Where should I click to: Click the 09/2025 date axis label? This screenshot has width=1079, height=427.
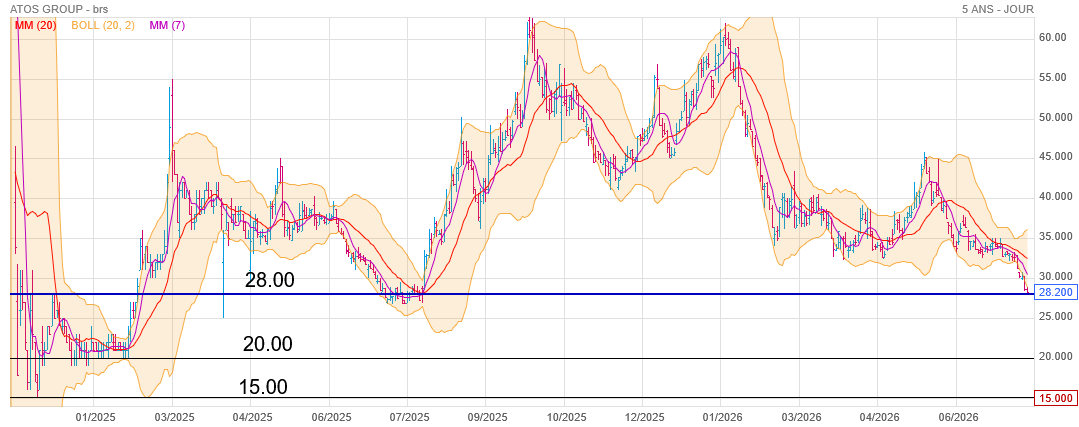point(487,417)
